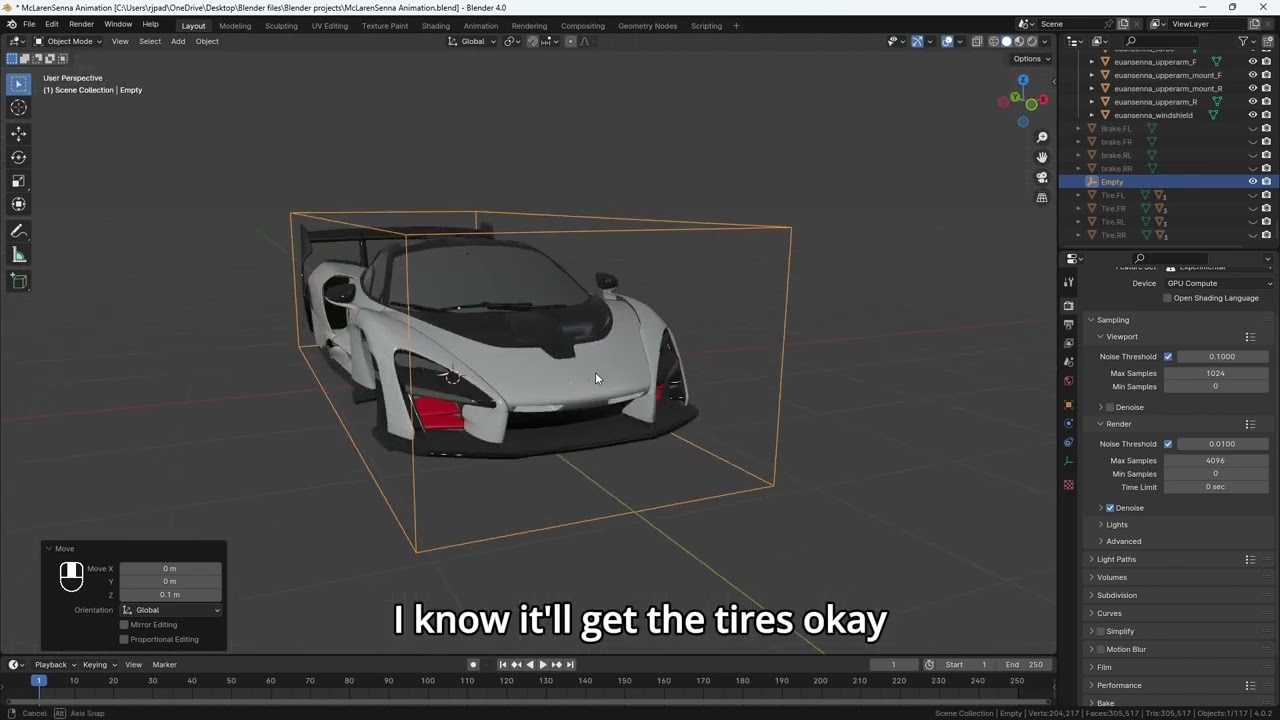
Task: Enable Mirror Editing checkbox
Action: (x=124, y=625)
